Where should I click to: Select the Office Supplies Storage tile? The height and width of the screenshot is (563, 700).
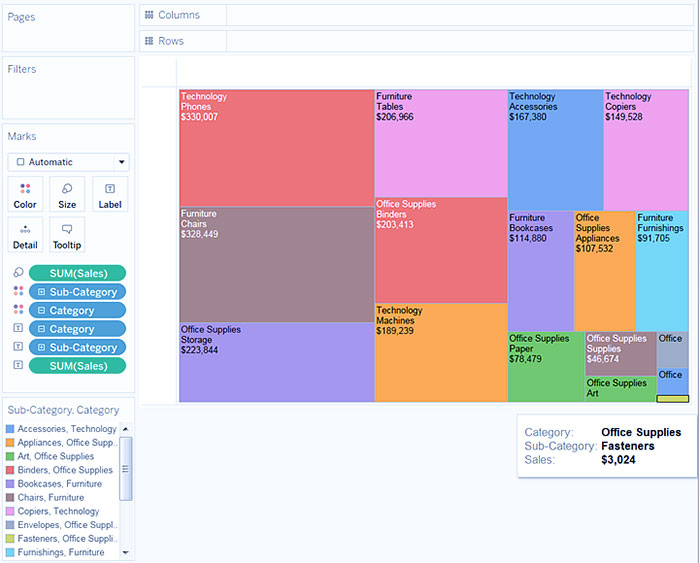pos(277,363)
